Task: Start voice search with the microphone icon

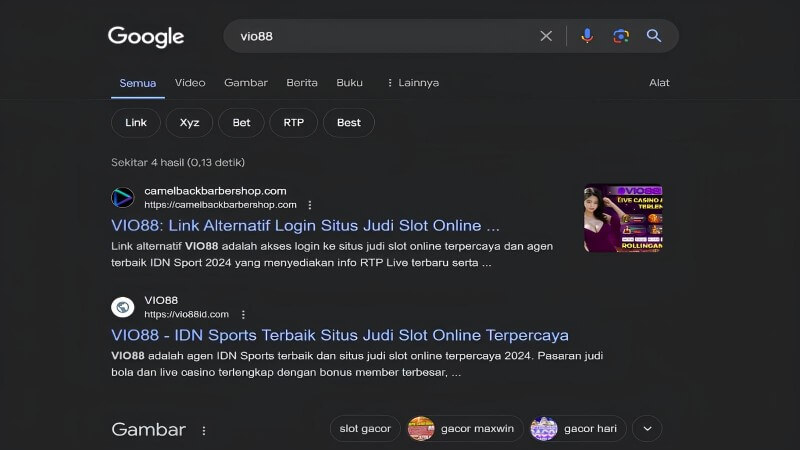Action: pyautogui.click(x=587, y=36)
